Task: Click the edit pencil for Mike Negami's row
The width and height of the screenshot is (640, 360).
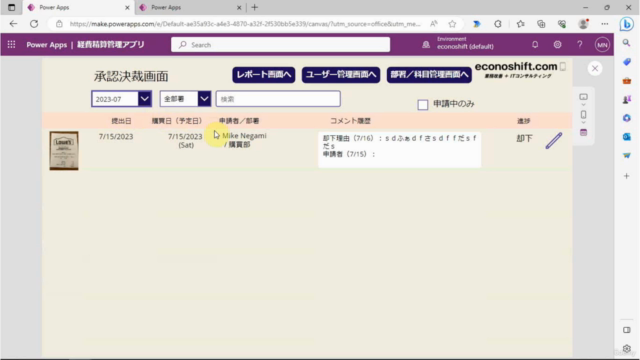Action: click(554, 140)
